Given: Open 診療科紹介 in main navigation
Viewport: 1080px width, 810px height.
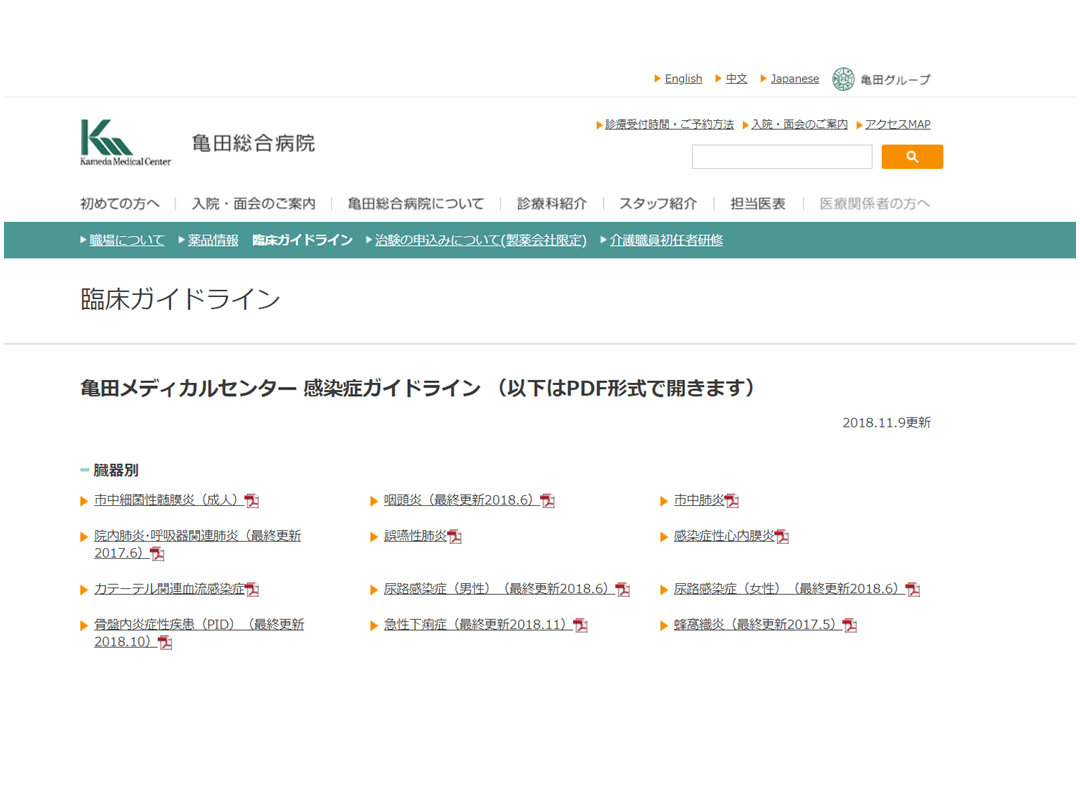Looking at the screenshot, I should [x=551, y=204].
